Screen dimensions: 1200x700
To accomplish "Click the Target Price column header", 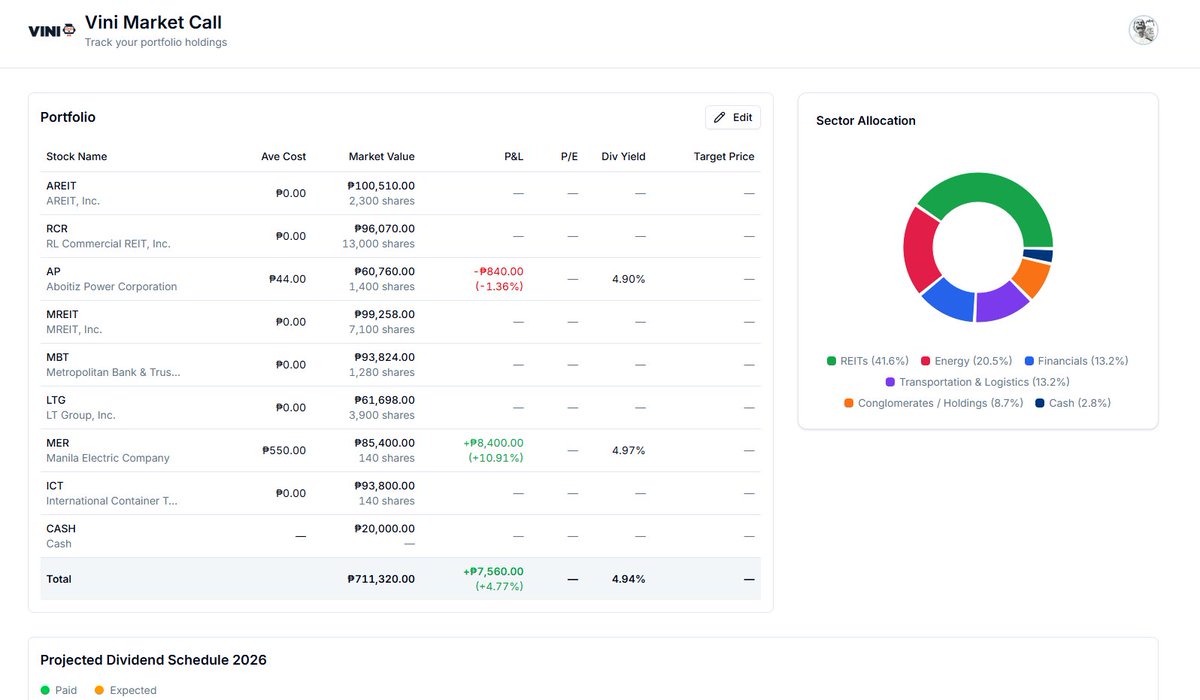I will click(x=724, y=157).
